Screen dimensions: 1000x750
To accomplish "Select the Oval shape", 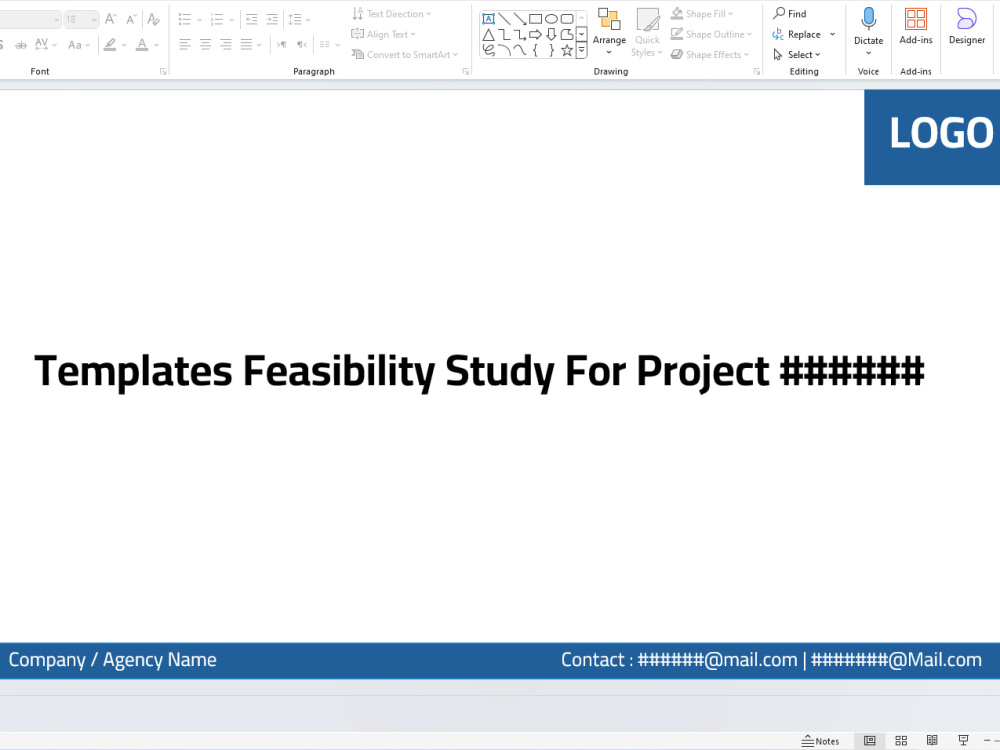I will (551, 18).
